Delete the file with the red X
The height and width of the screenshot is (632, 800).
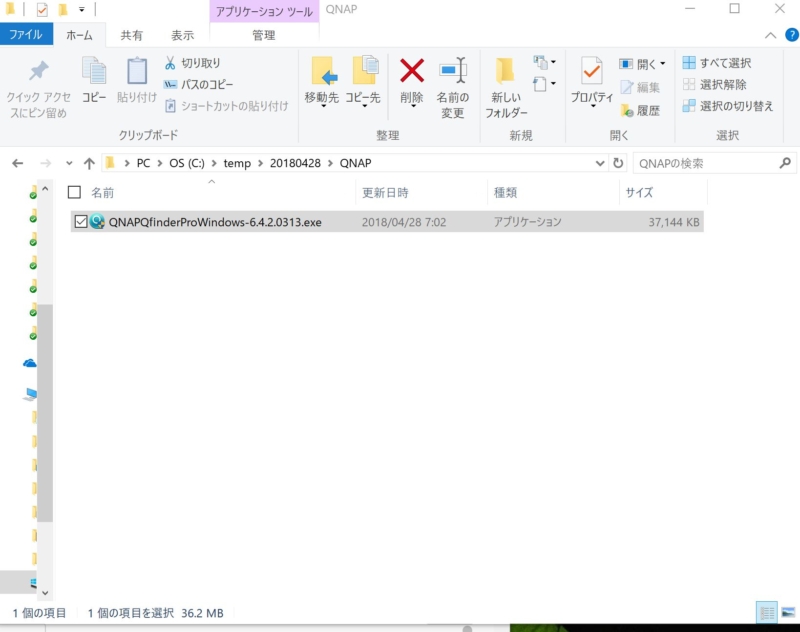click(x=412, y=70)
